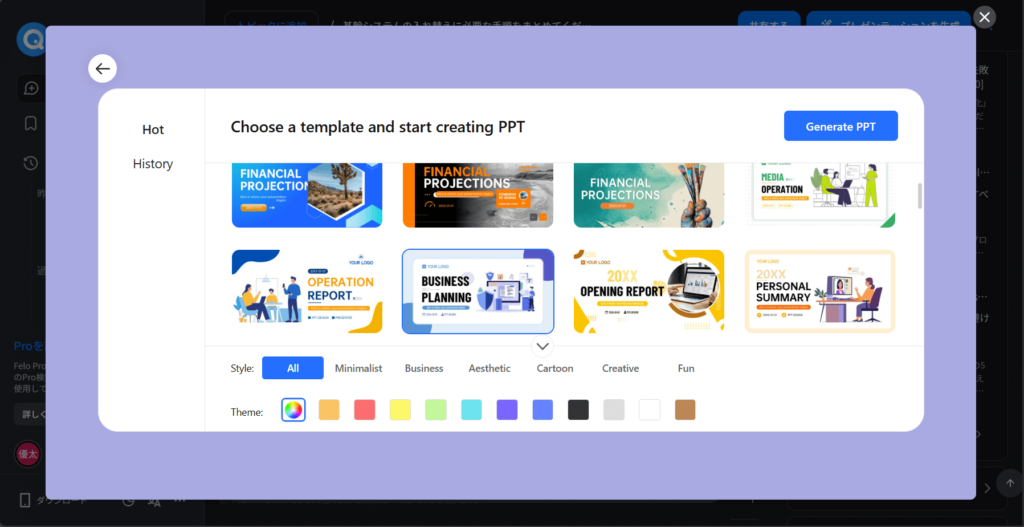Image resolution: width=1024 pixels, height=527 pixels.
Task: Click the Generate PPT button
Action: [840, 126]
